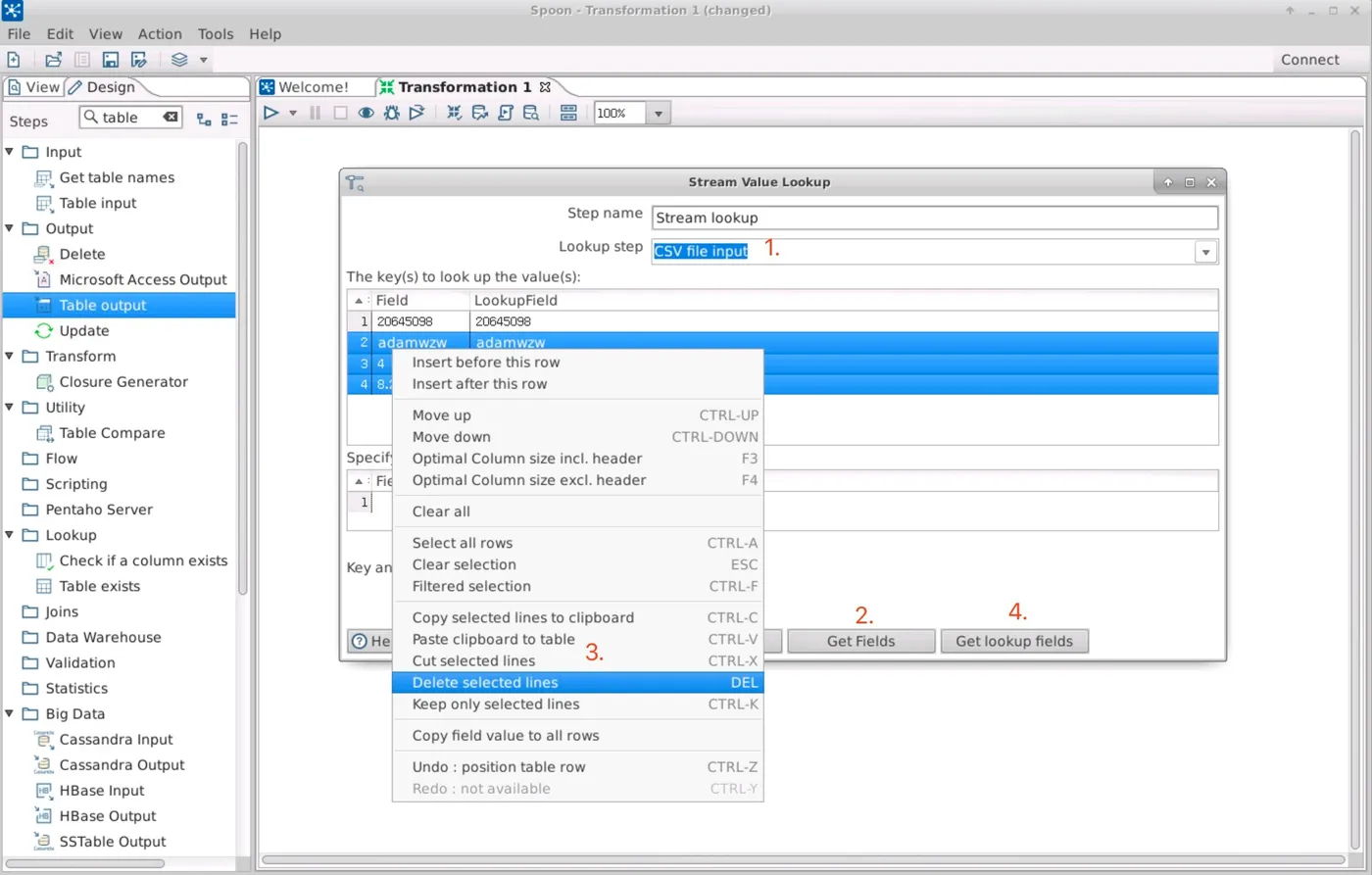Screen dimensions: 1372x875
Task: Collapse the Big Data folder
Action: tap(10, 713)
